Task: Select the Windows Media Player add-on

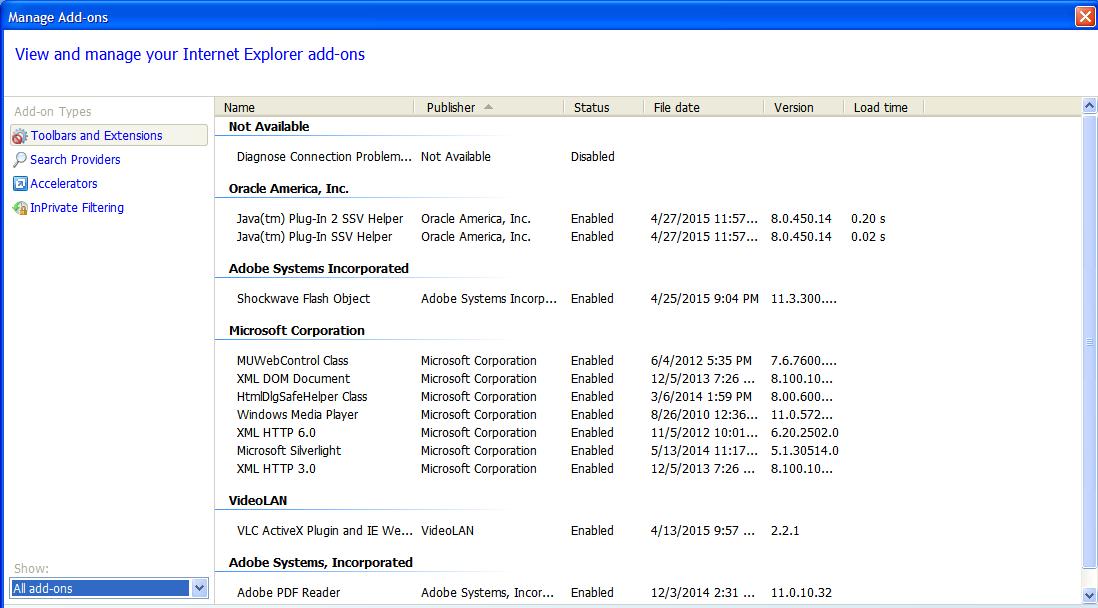Action: pyautogui.click(x=298, y=415)
